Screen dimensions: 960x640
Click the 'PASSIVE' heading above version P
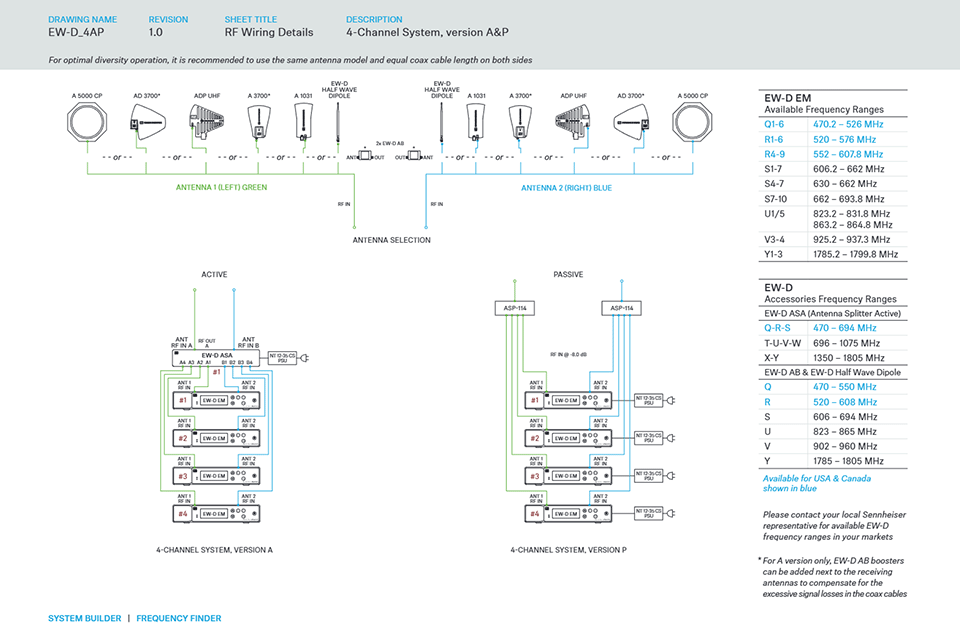pos(568,274)
